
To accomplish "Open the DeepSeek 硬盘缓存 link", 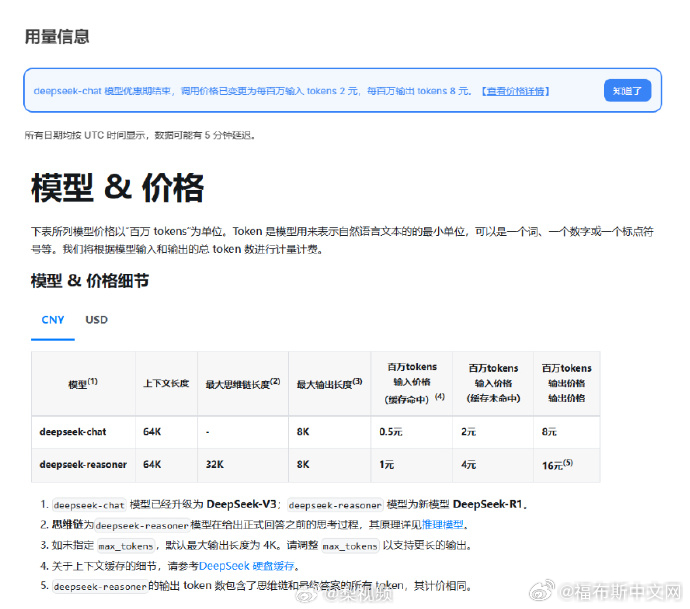I will coord(246,566).
